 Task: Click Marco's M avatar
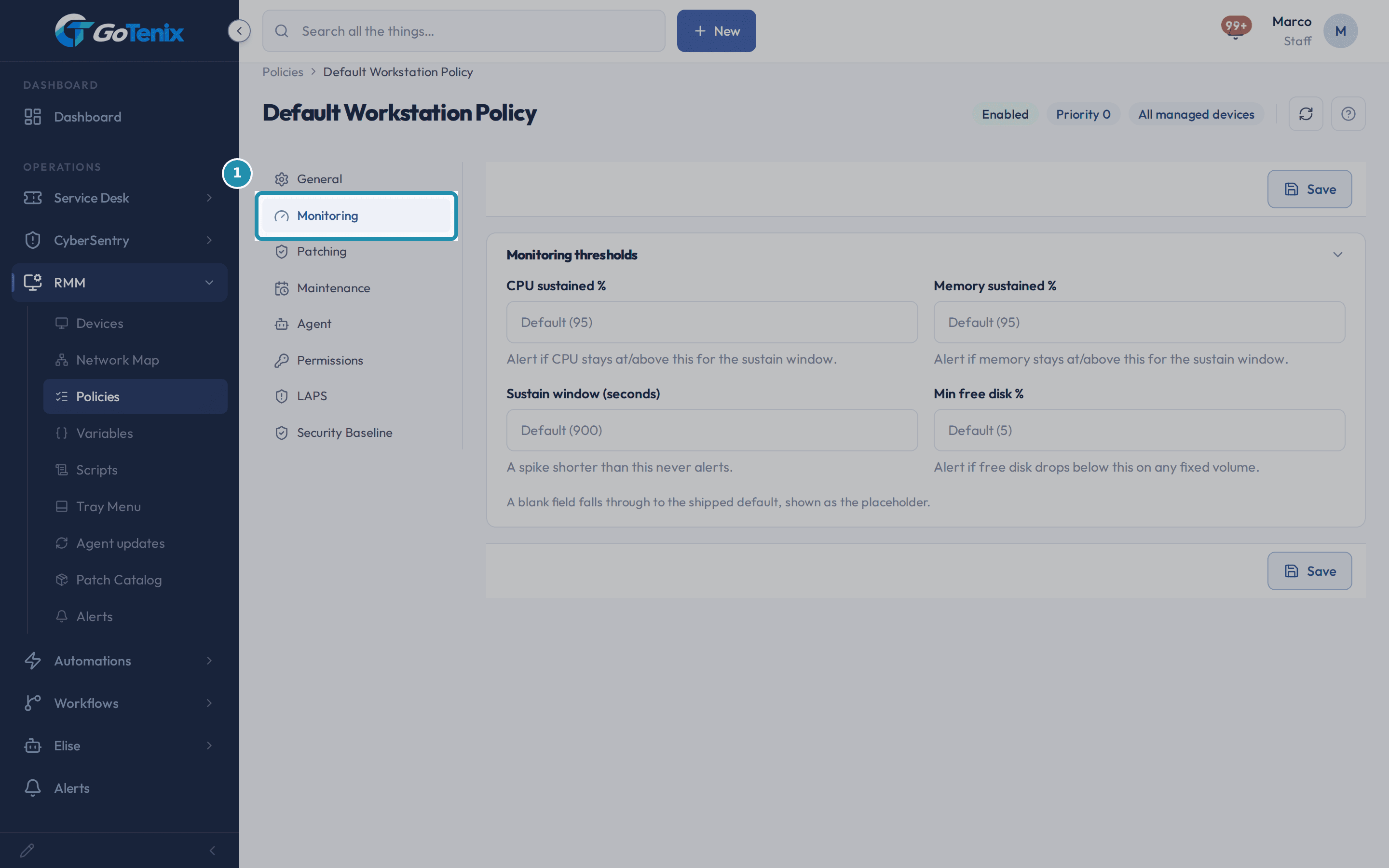1340,31
